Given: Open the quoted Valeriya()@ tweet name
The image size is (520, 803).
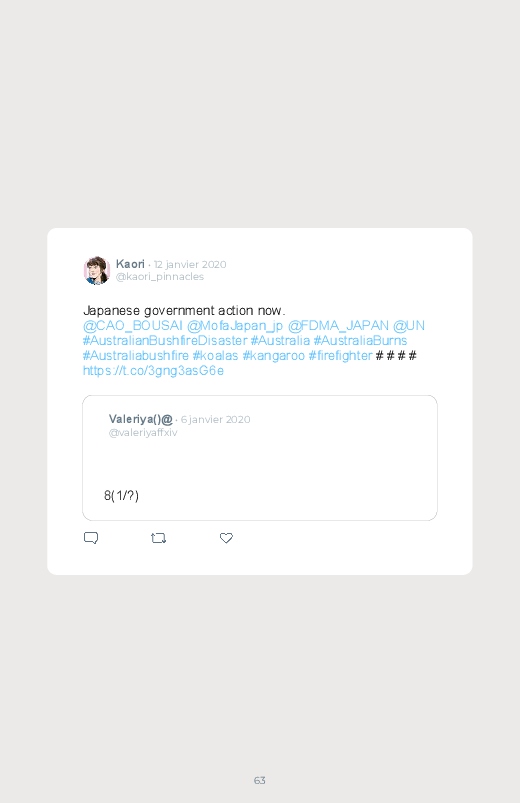Looking at the screenshot, I should [x=140, y=419].
